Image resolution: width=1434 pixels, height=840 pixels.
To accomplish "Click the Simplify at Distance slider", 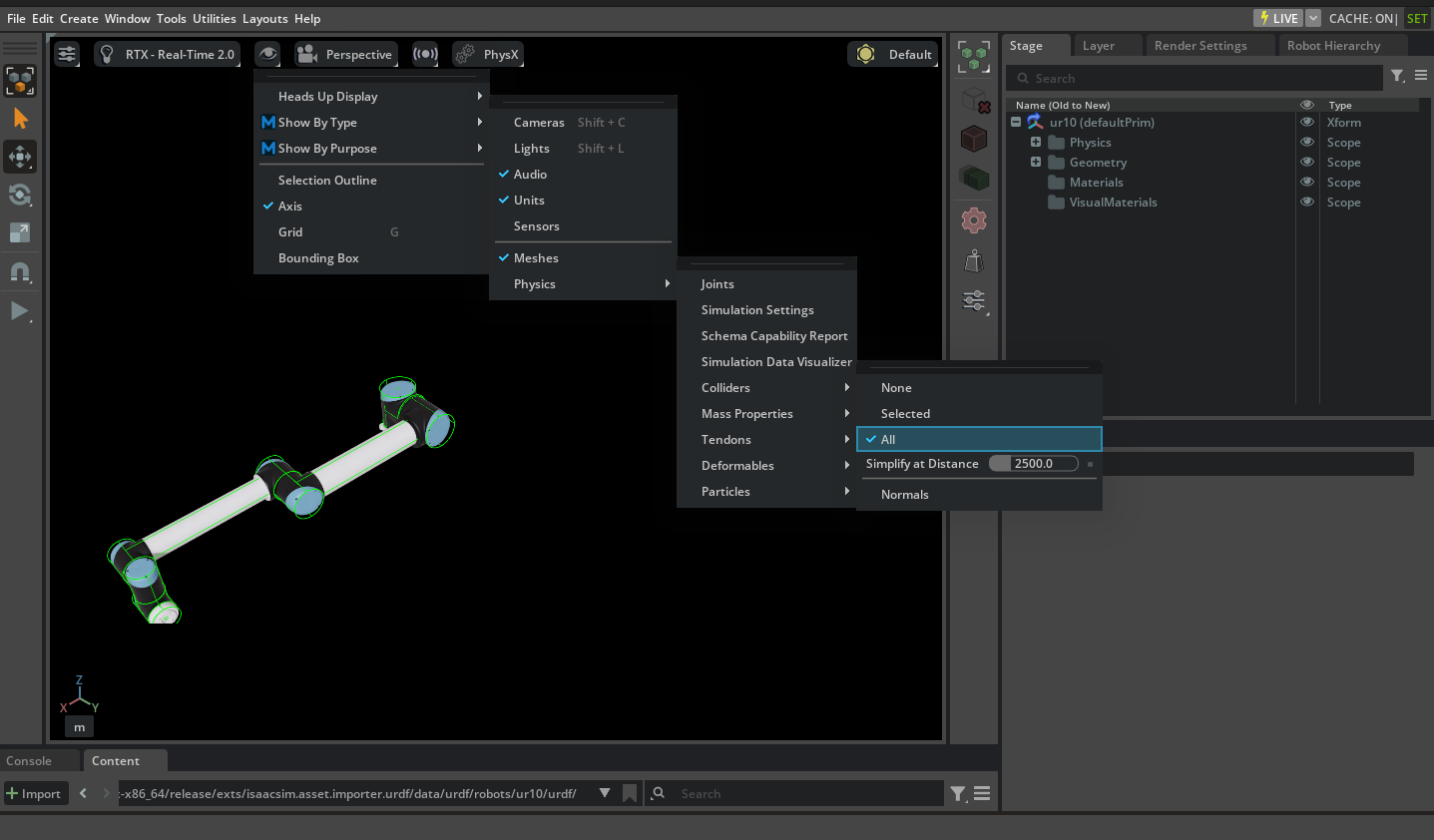I will point(1033,464).
